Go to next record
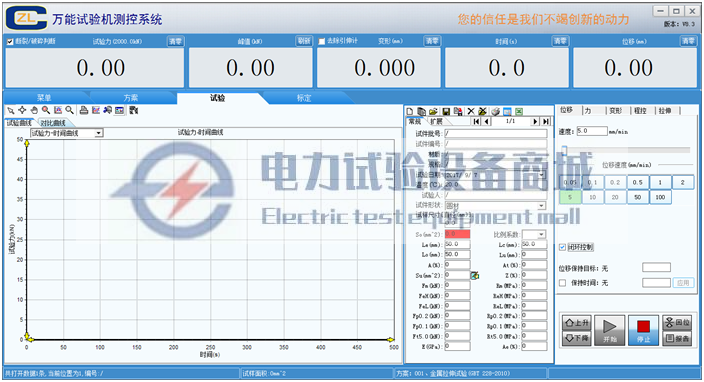This screenshot has width=704, height=382. point(535,122)
